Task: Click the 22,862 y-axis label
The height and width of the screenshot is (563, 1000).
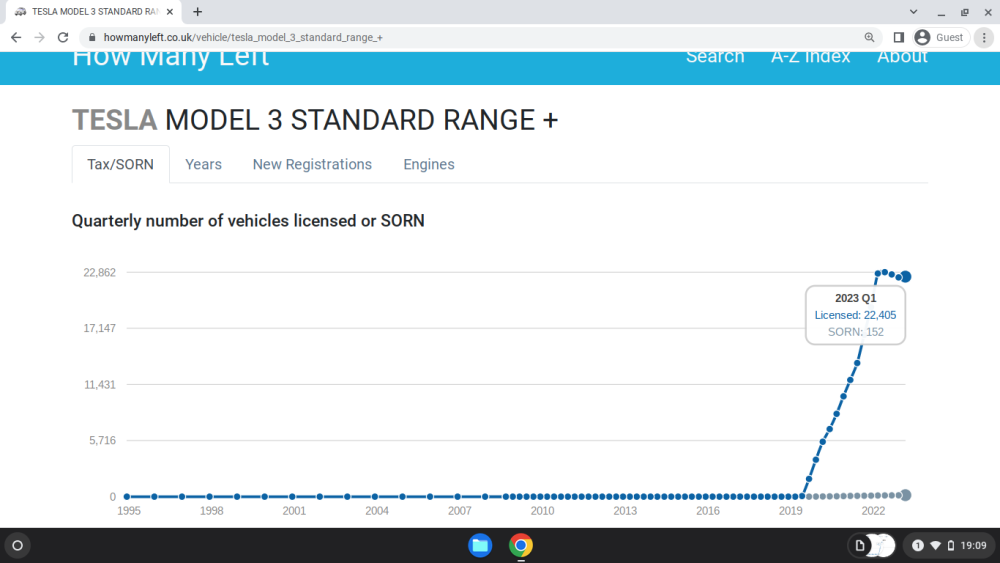Action: 99,273
